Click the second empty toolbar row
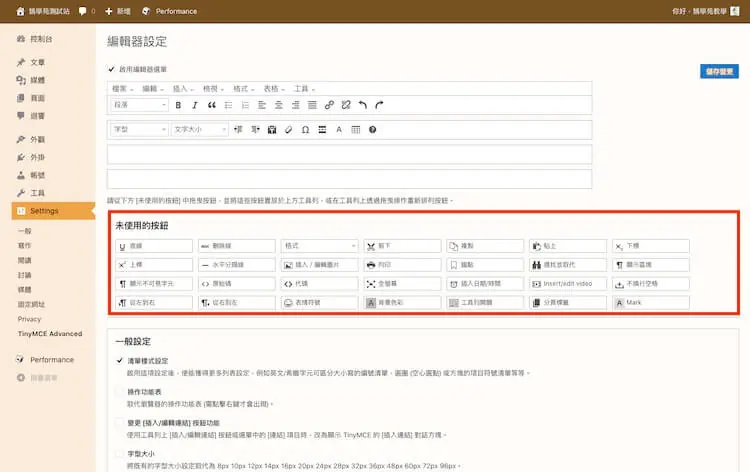750x472 pixels. click(349, 179)
